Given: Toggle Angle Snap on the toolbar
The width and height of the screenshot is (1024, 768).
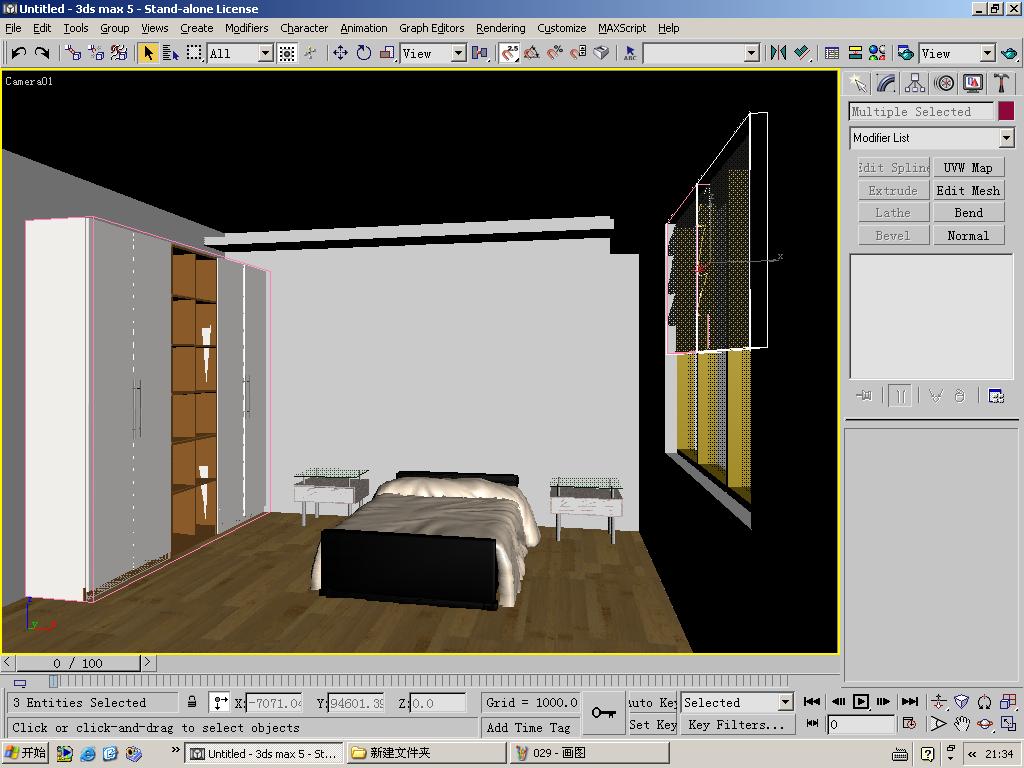Looking at the screenshot, I should [x=532, y=53].
